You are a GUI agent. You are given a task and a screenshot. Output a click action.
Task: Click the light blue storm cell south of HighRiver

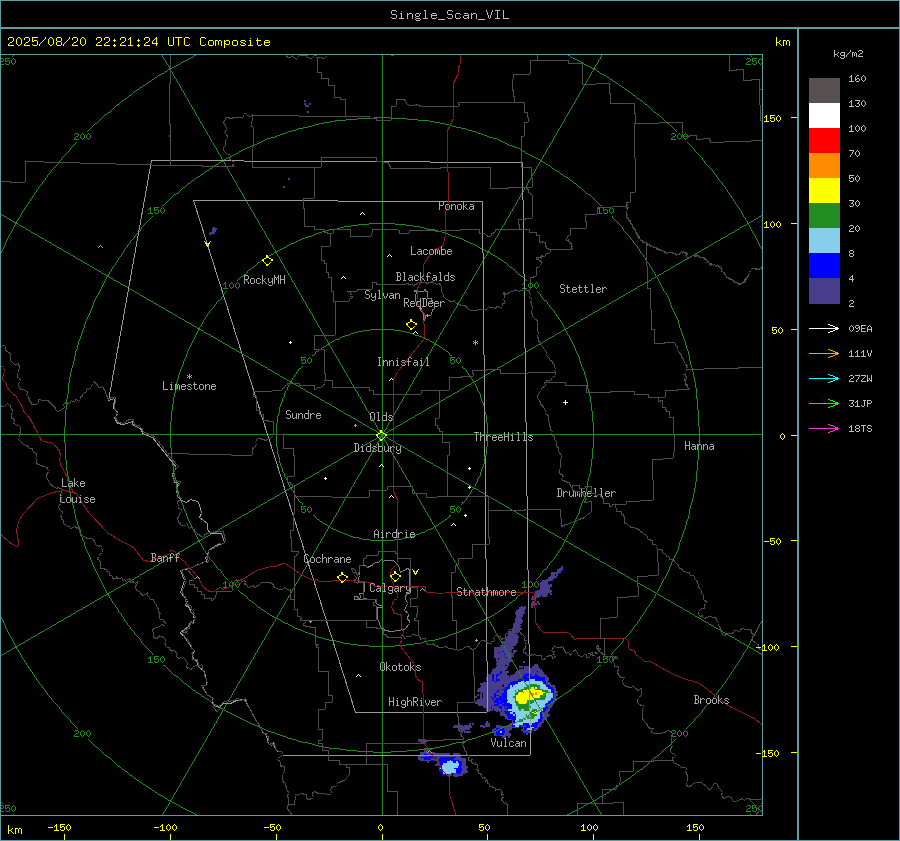[x=451, y=766]
